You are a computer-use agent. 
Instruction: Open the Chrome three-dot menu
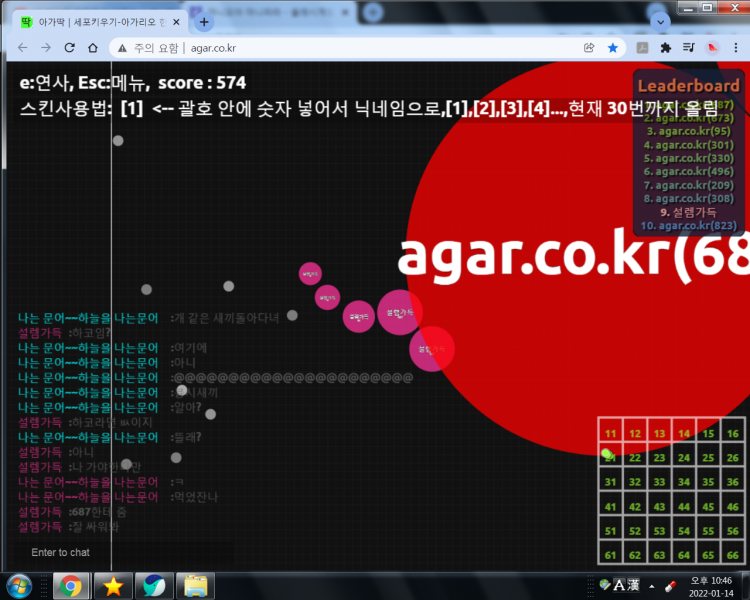click(736, 48)
